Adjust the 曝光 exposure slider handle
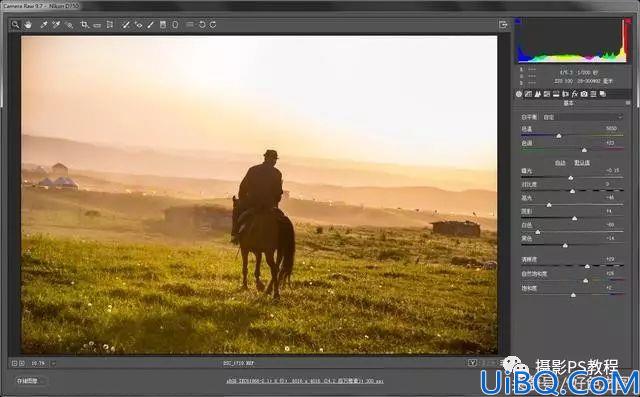The width and height of the screenshot is (640, 397). pyautogui.click(x=571, y=178)
